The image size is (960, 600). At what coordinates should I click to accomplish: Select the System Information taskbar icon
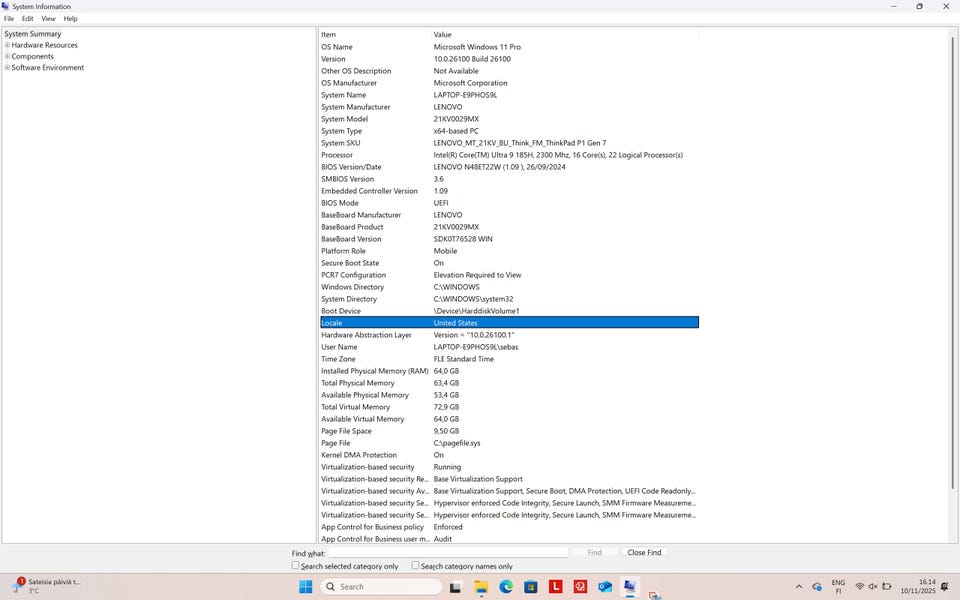click(629, 587)
